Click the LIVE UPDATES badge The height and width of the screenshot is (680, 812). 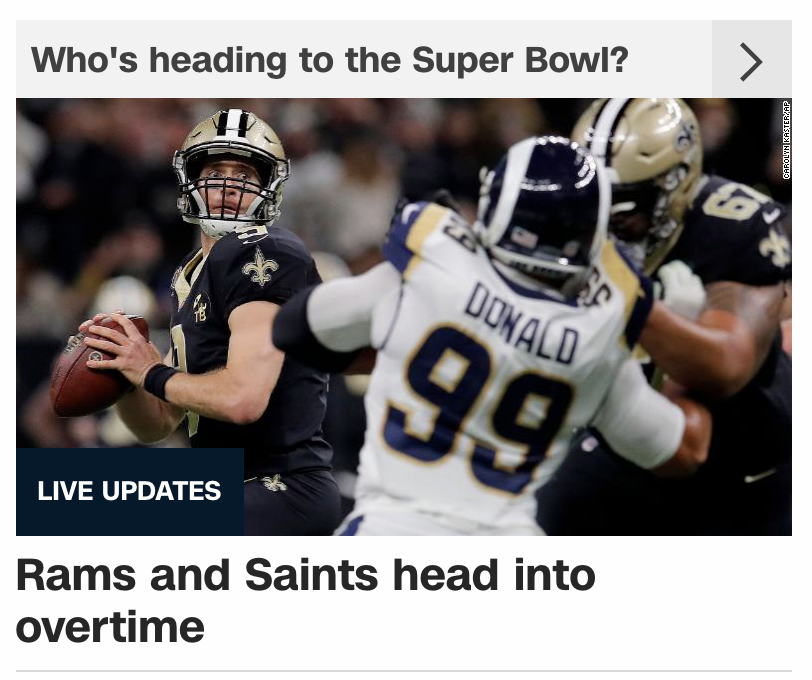(x=129, y=490)
